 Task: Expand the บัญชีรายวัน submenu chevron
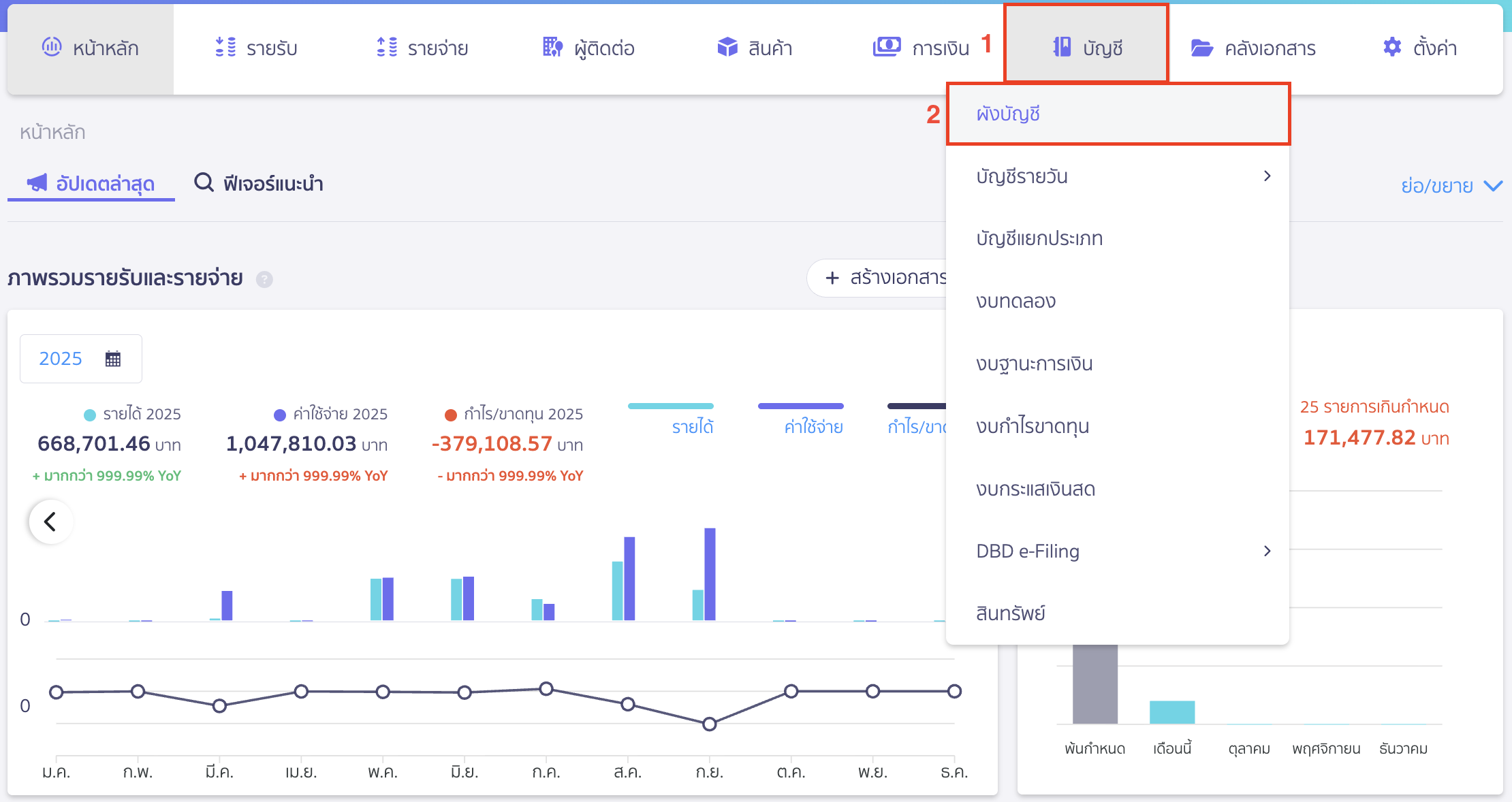(1267, 176)
